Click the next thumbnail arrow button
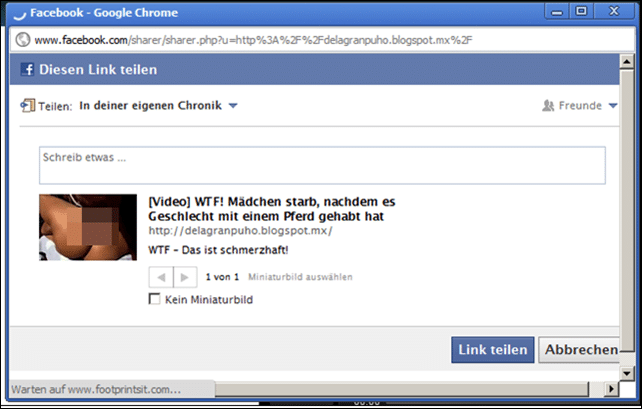The image size is (642, 409). (x=185, y=277)
